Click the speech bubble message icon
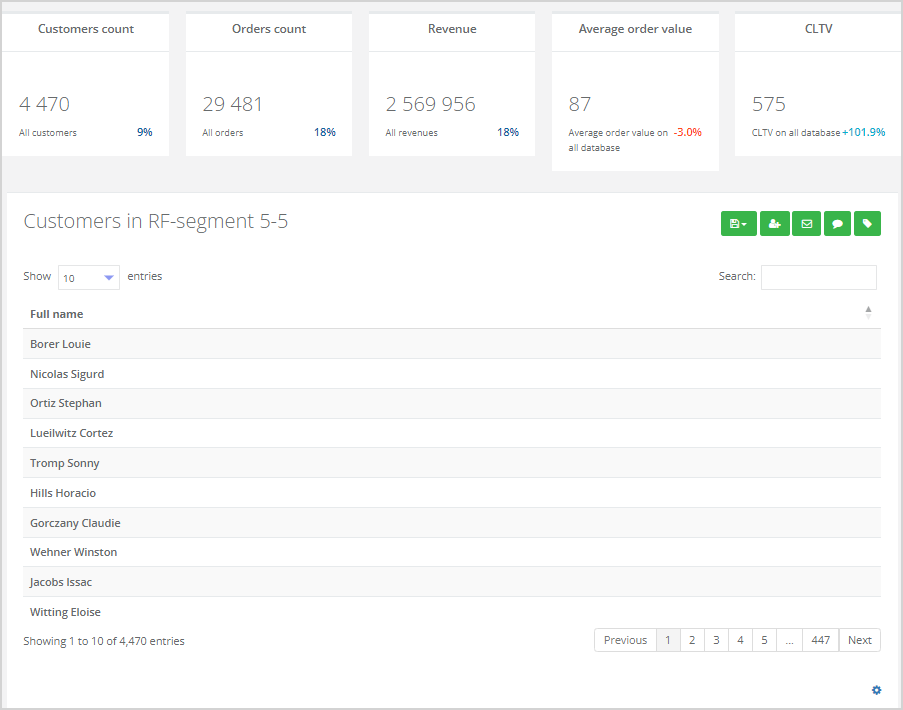 (x=837, y=224)
